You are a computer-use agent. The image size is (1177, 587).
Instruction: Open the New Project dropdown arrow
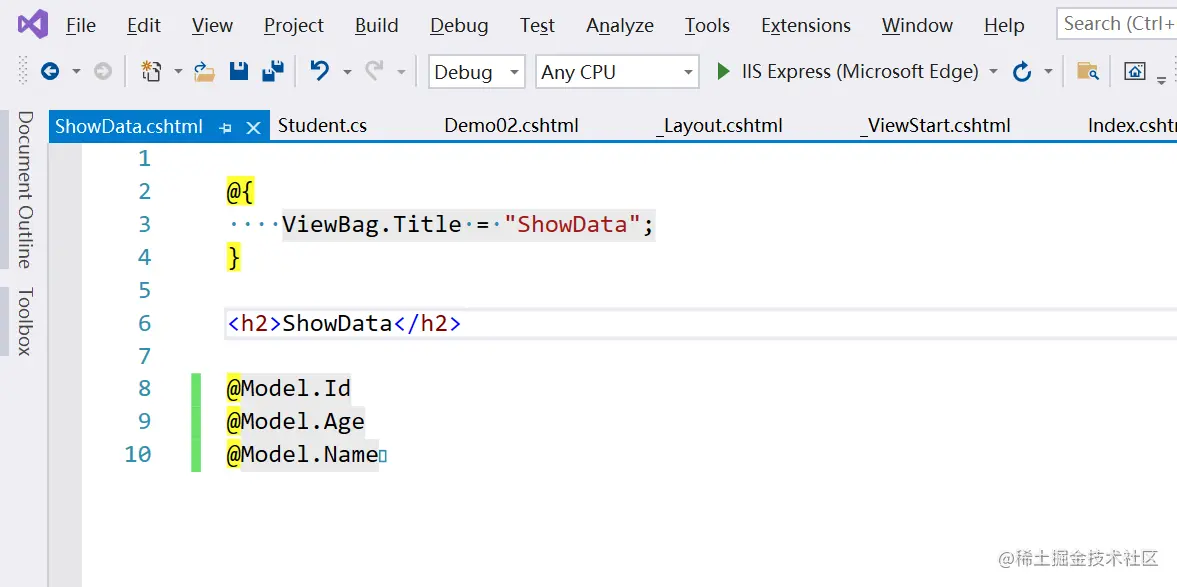(178, 72)
